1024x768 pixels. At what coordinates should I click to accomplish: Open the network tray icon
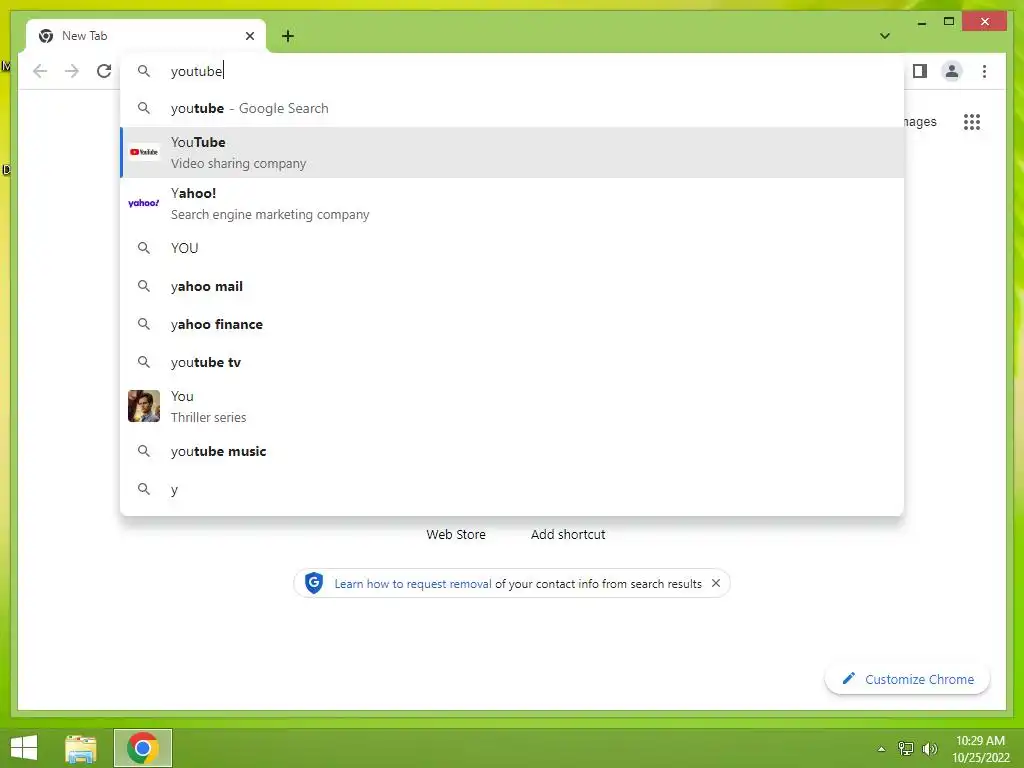[906, 749]
